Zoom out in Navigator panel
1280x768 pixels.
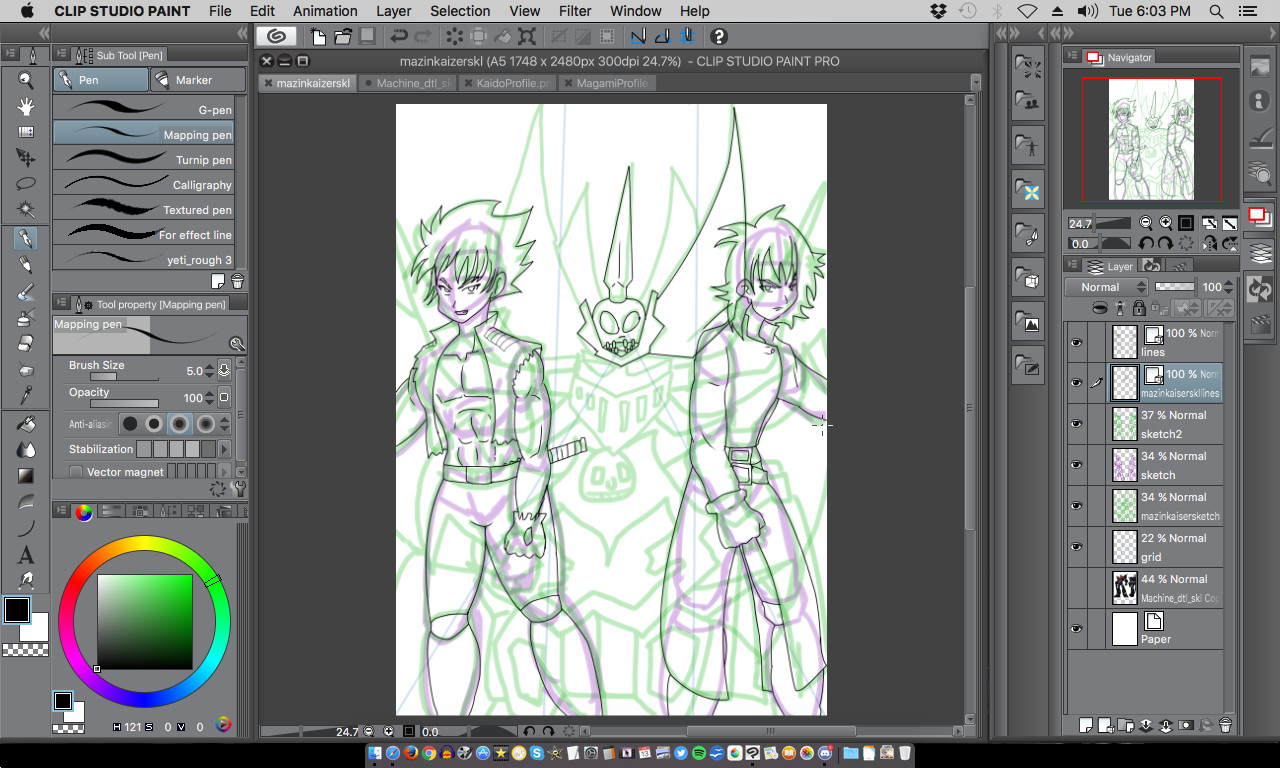click(x=1146, y=223)
